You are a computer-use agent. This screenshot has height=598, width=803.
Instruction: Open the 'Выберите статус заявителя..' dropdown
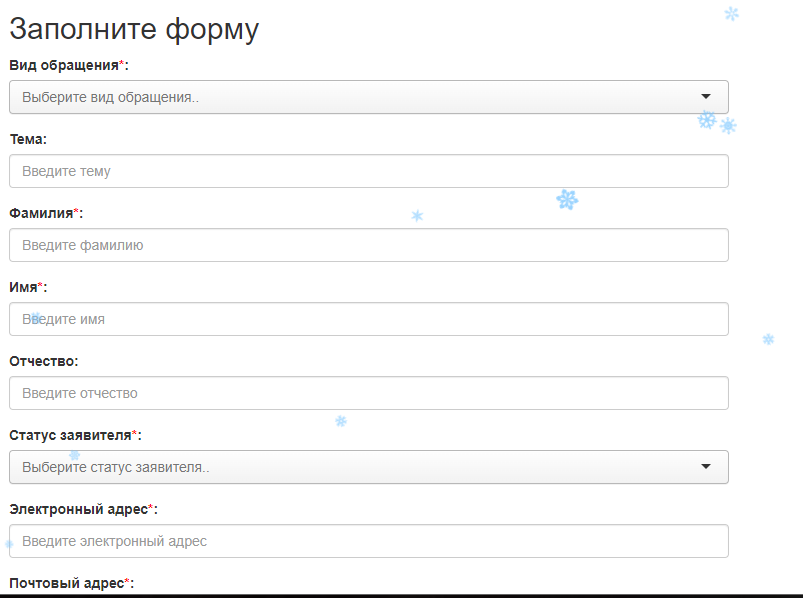click(x=369, y=467)
